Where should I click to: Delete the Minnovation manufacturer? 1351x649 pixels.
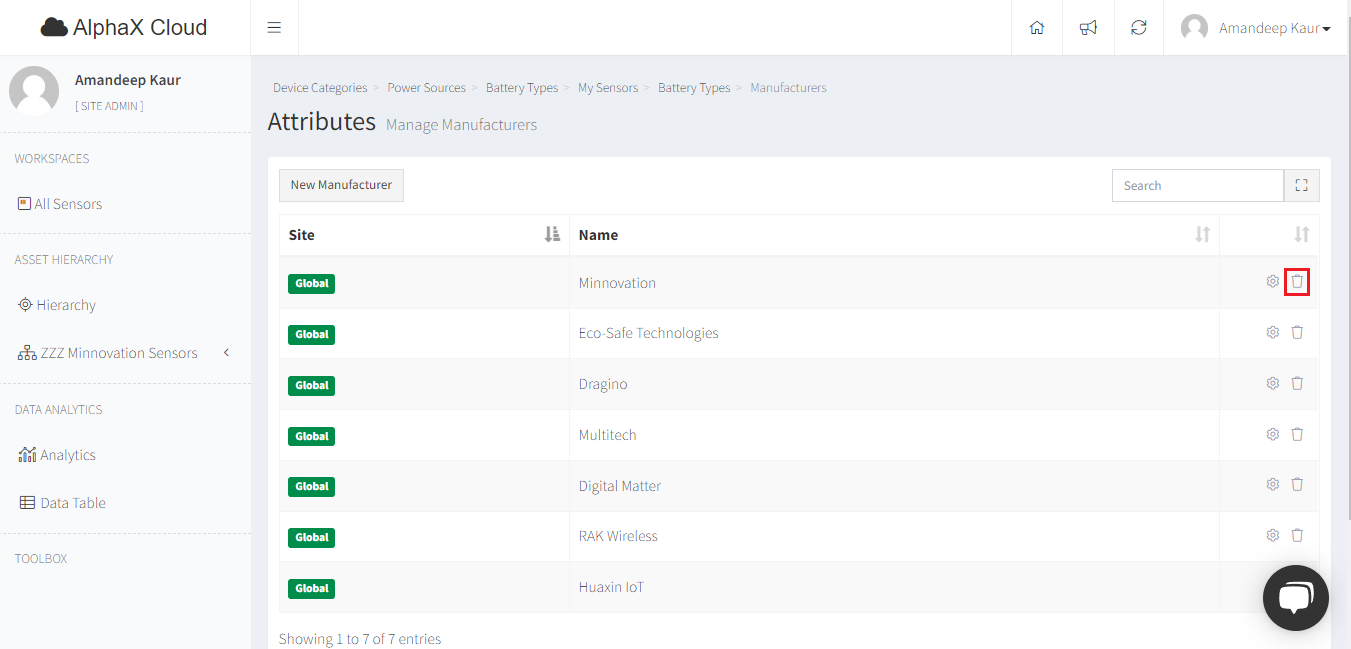[1297, 282]
